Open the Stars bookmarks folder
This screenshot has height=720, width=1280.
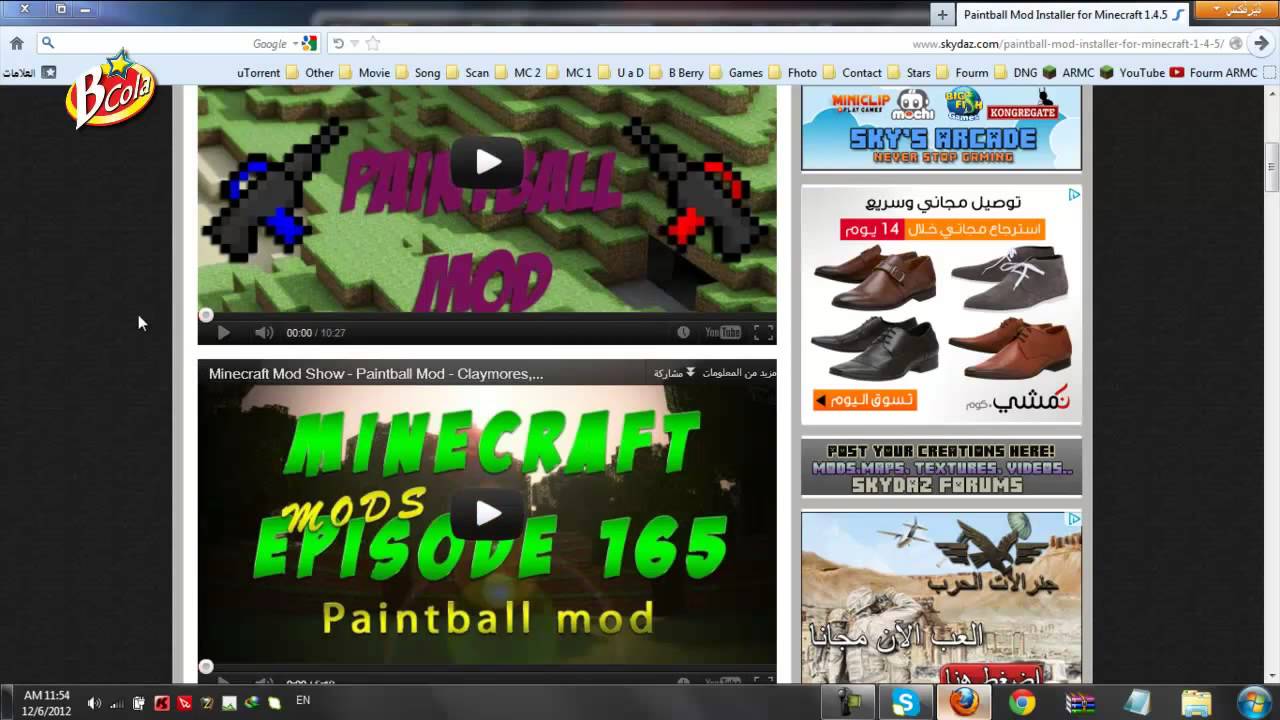(926, 72)
